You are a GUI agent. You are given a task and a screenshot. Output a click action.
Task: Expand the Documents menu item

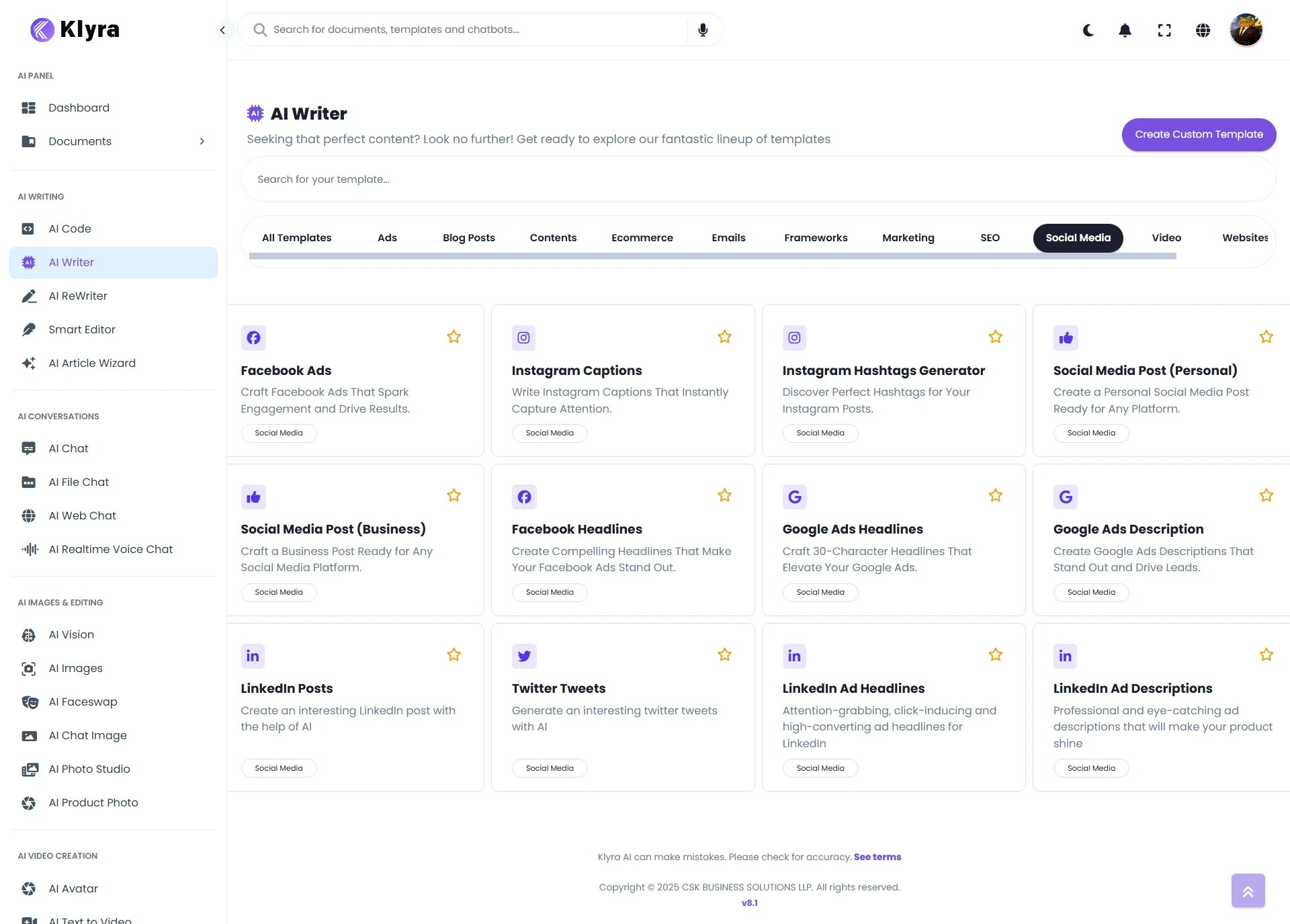(202, 141)
